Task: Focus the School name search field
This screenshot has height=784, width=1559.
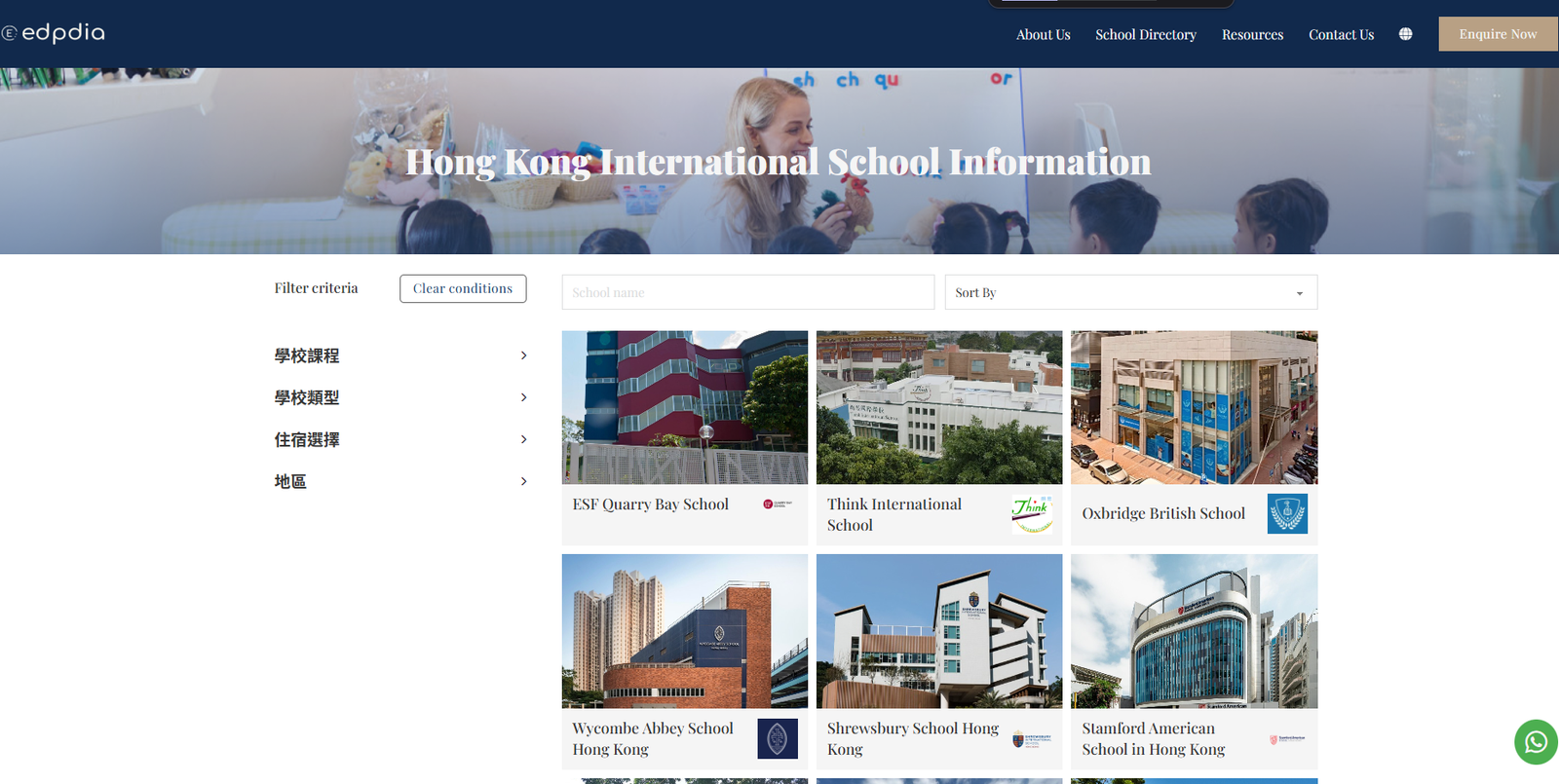Action: point(747,292)
